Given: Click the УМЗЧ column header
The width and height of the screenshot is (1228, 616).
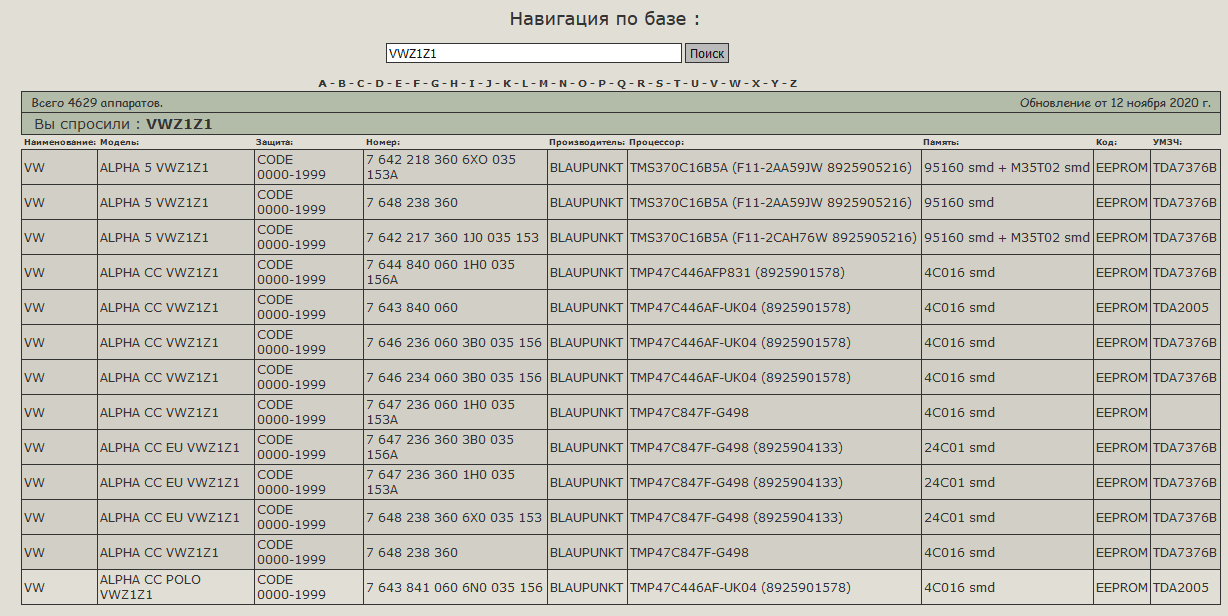Looking at the screenshot, I should tap(1167, 142).
